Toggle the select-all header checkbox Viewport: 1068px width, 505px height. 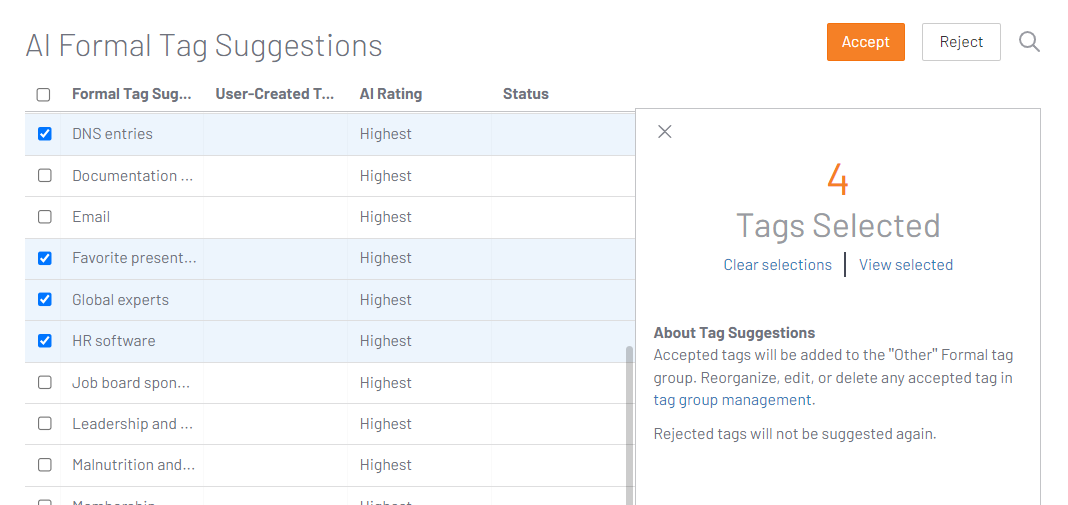(x=44, y=95)
